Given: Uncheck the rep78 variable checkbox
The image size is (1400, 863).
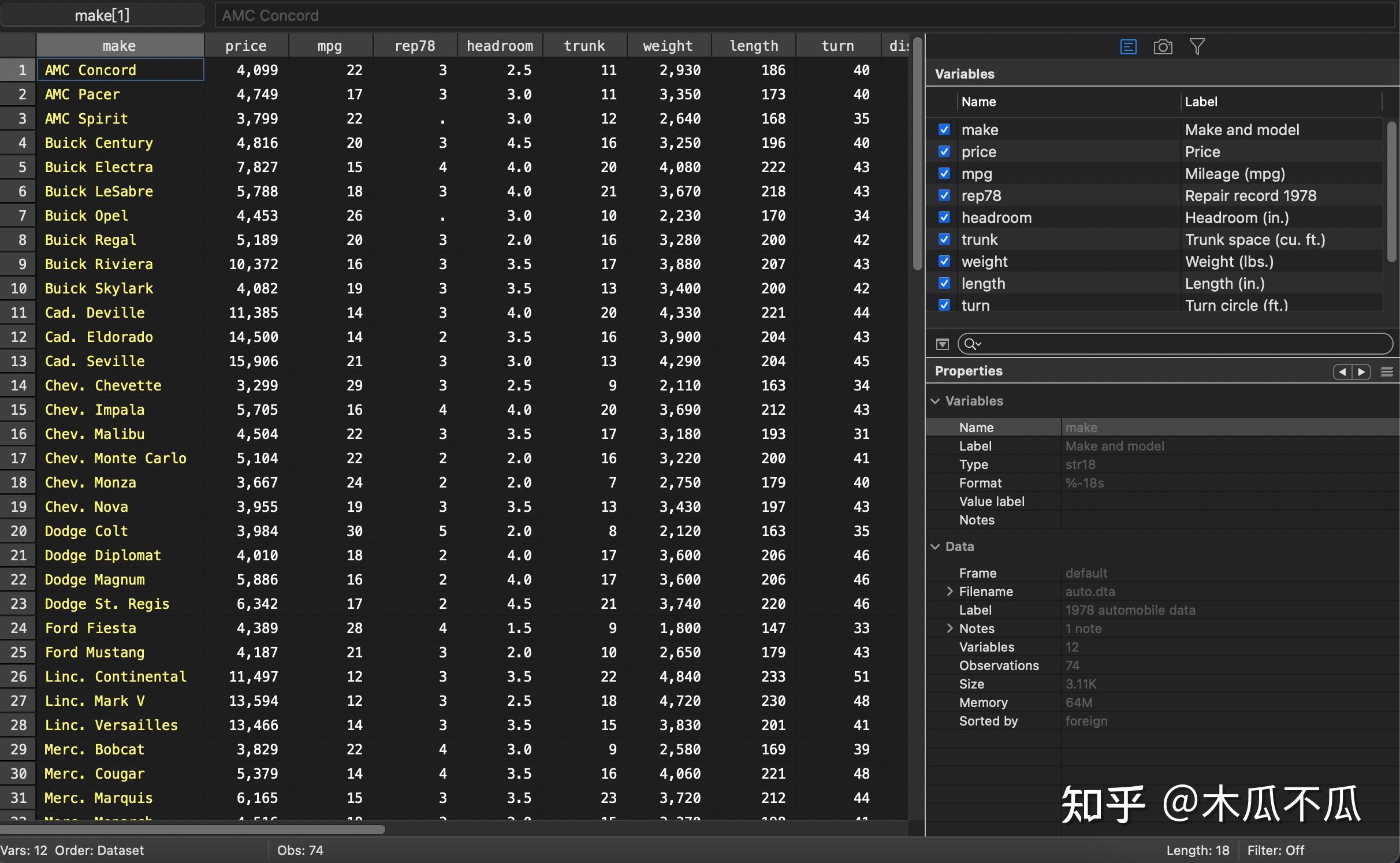Looking at the screenshot, I should pos(944,195).
